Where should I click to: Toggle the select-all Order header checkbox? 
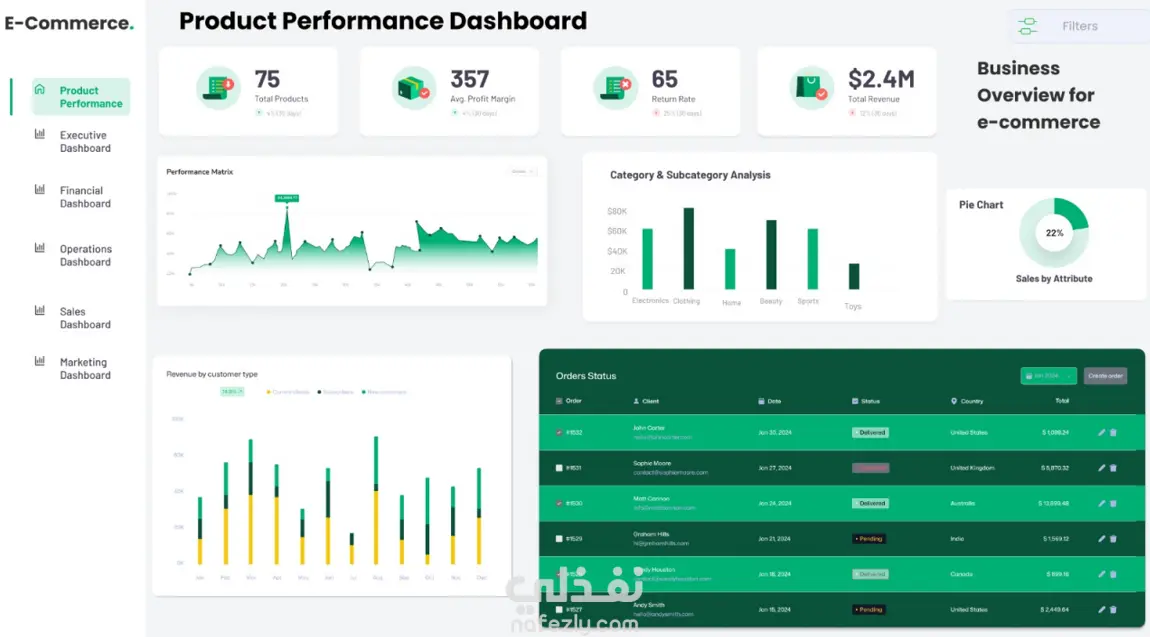click(559, 401)
